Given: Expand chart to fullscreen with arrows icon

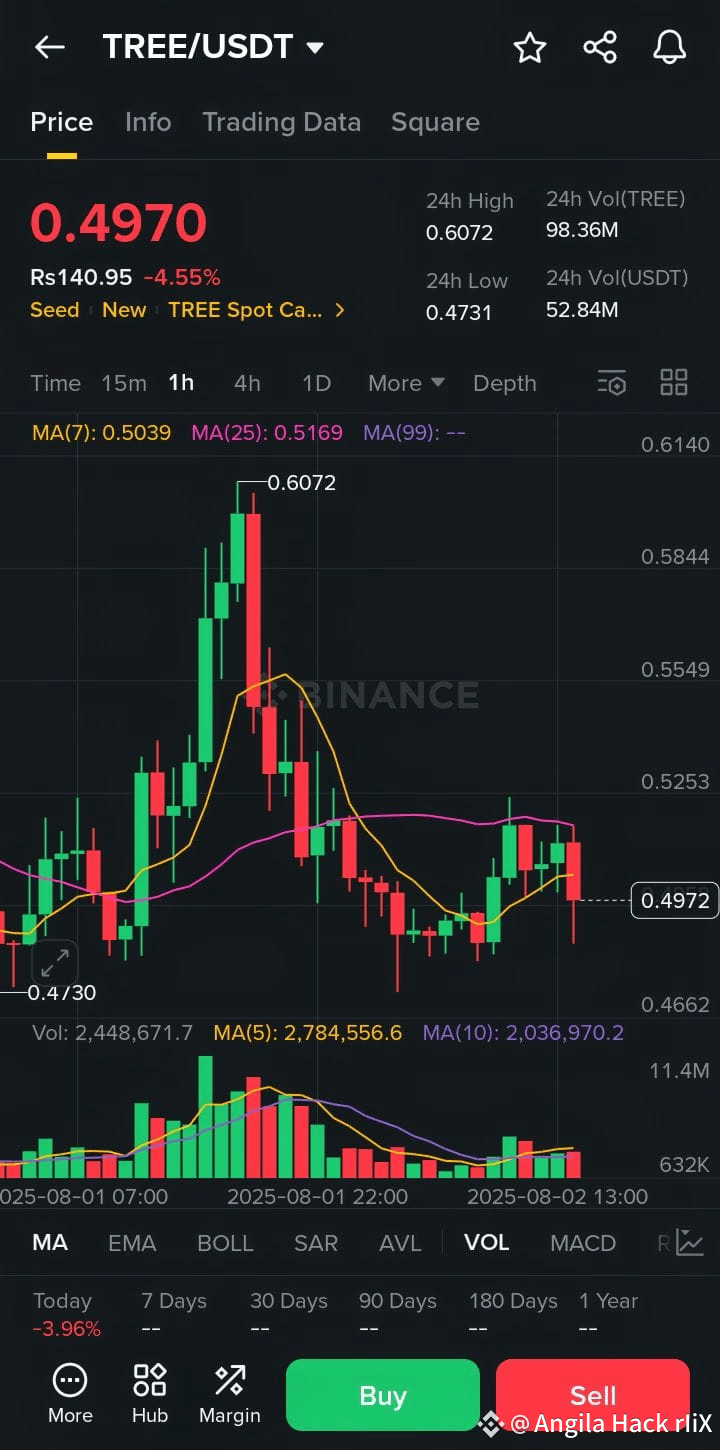Looking at the screenshot, I should 55,962.
